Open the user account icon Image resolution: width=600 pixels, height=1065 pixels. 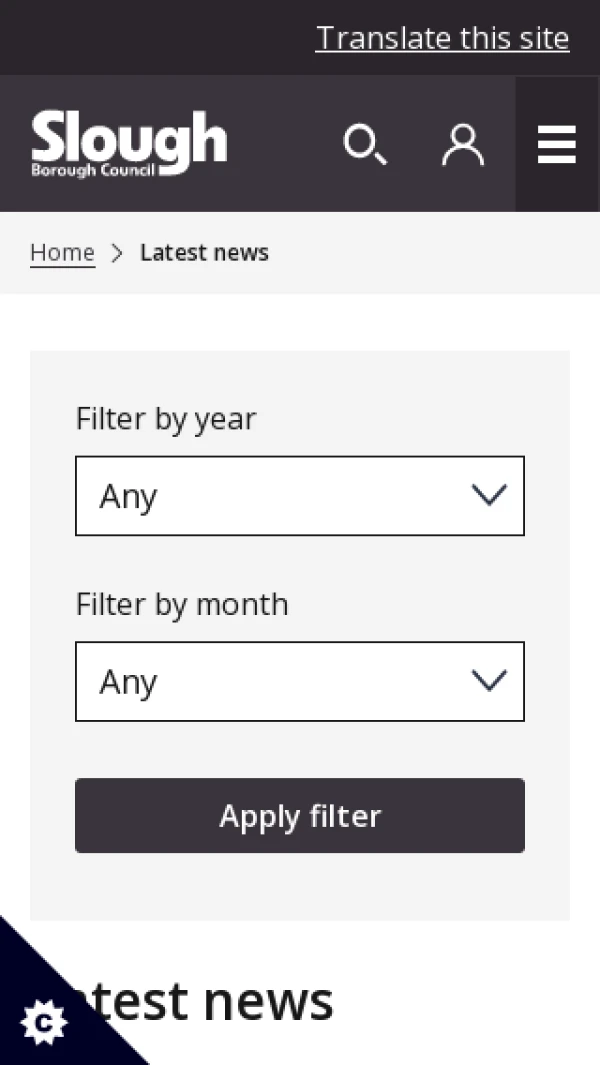(463, 145)
